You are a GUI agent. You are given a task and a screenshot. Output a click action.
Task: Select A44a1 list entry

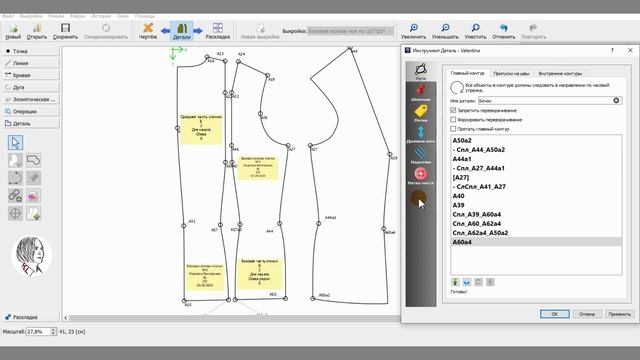[536, 159]
